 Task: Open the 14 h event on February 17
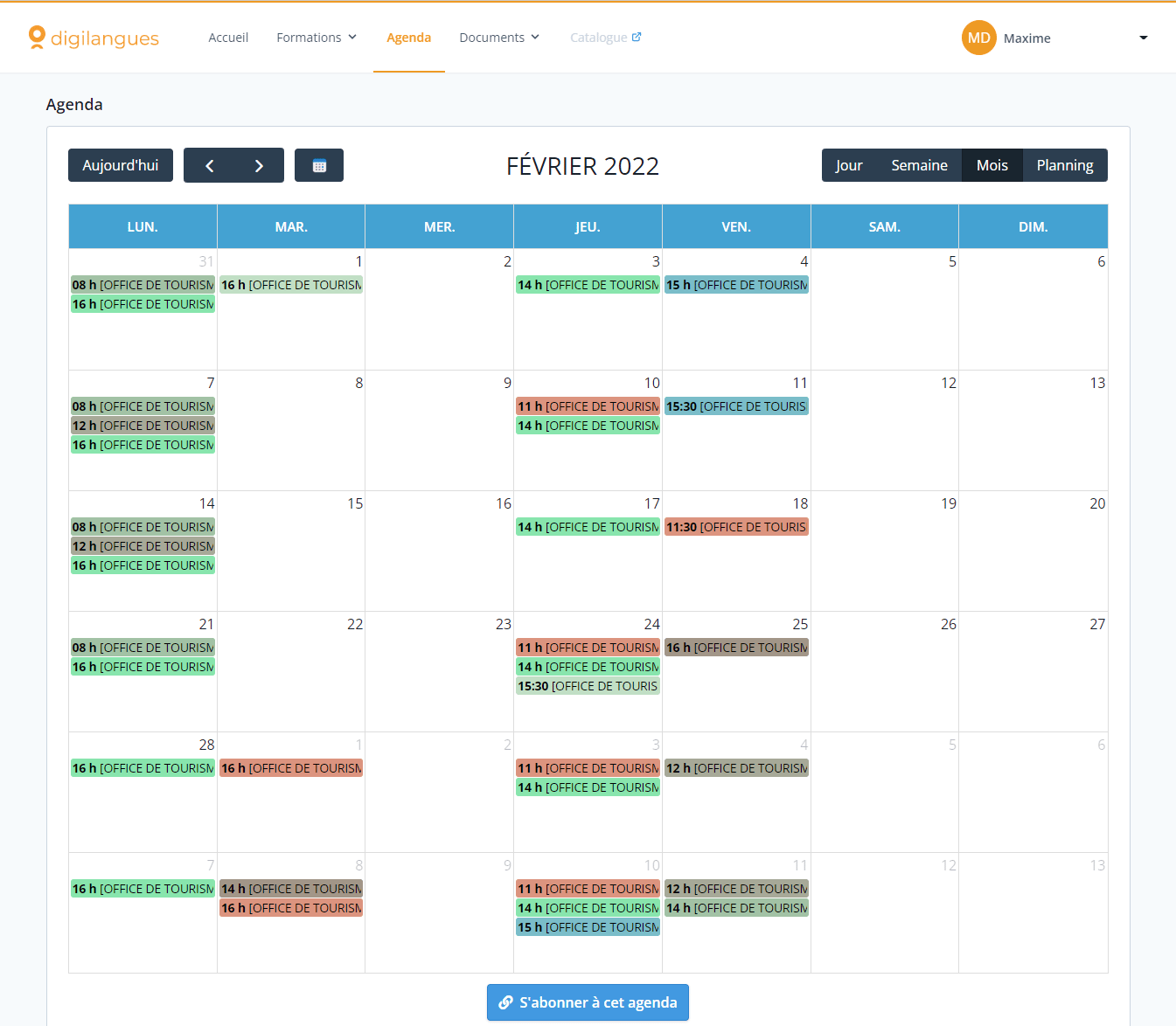588,527
